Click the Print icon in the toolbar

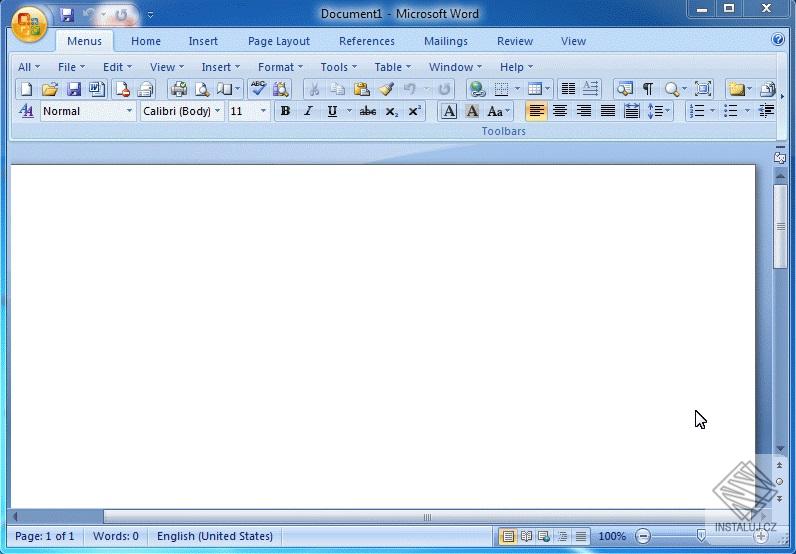pyautogui.click(x=179, y=89)
